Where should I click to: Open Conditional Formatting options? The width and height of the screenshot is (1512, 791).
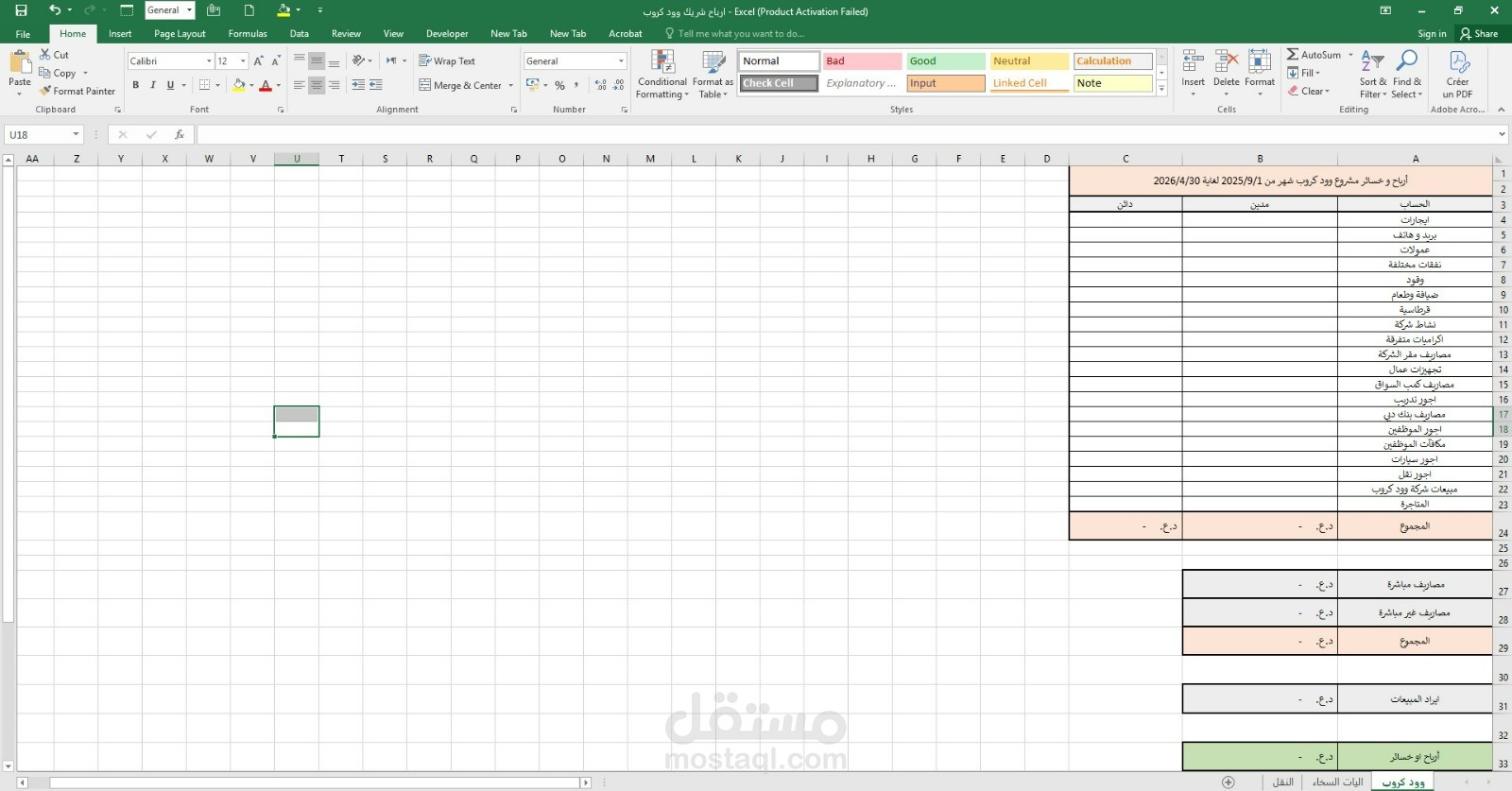tap(662, 75)
